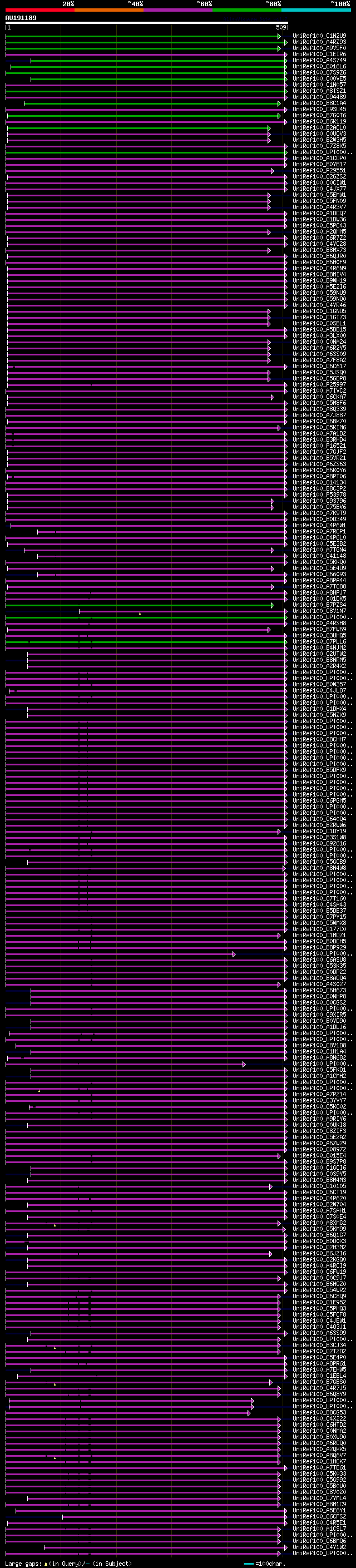Open hit UniRef100_A4S749

point(319,60)
